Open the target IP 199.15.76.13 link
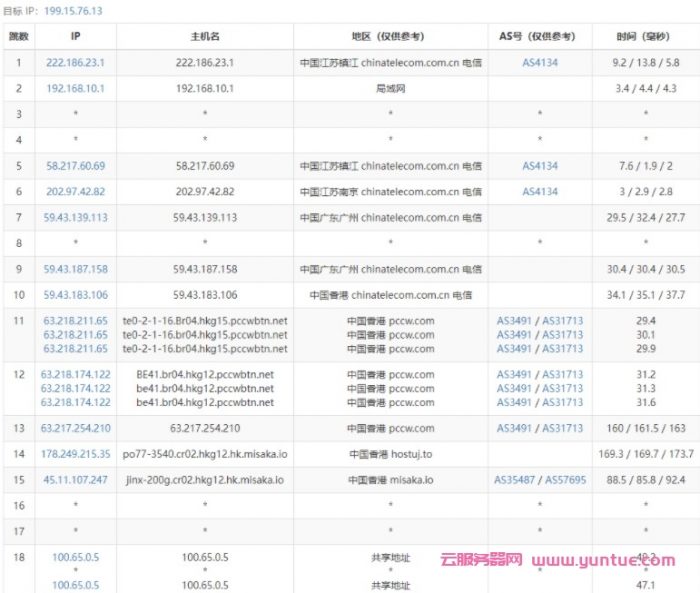This screenshot has width=700, height=593. click(x=73, y=11)
